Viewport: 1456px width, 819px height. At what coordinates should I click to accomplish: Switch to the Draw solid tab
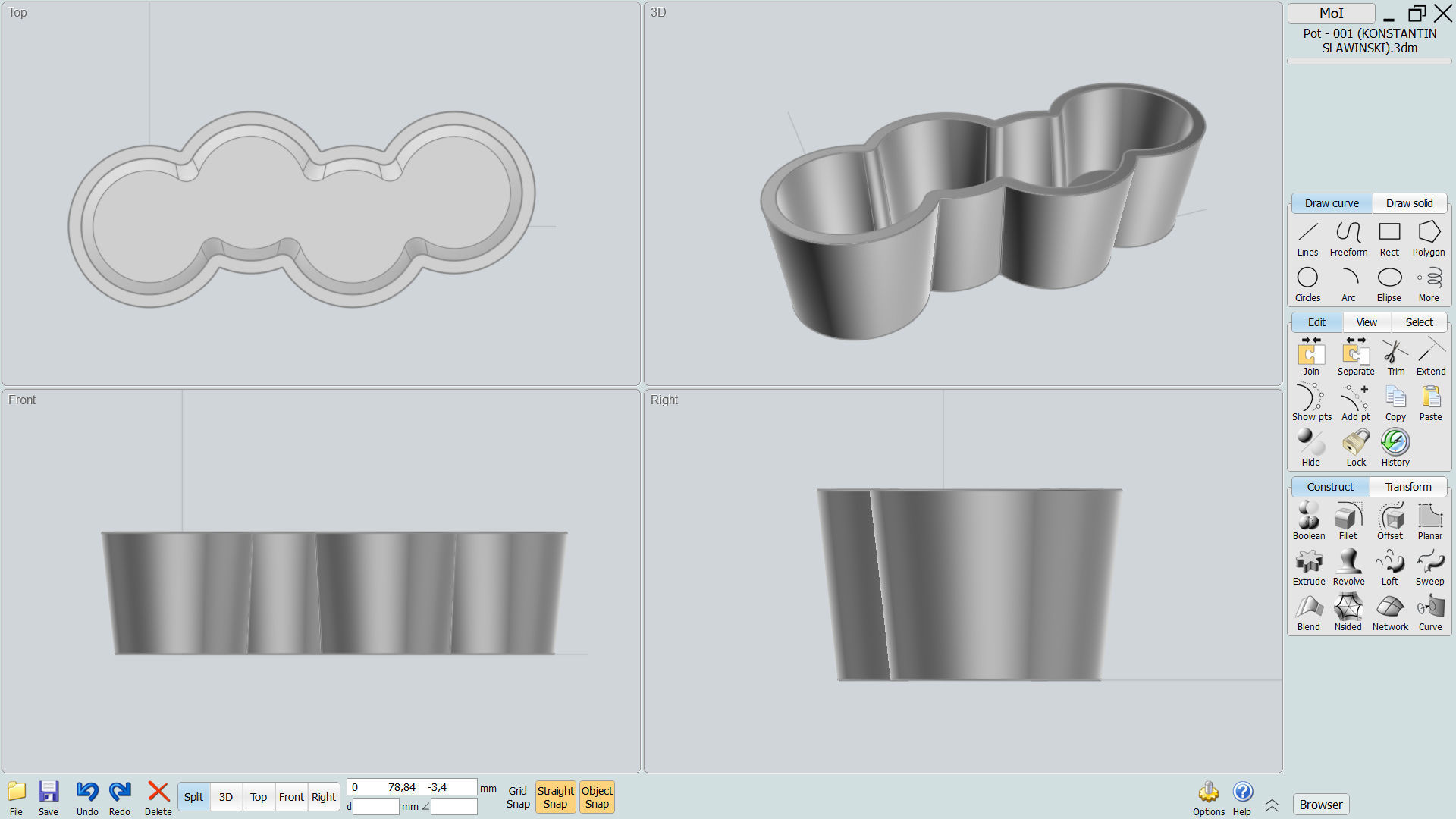[1409, 203]
